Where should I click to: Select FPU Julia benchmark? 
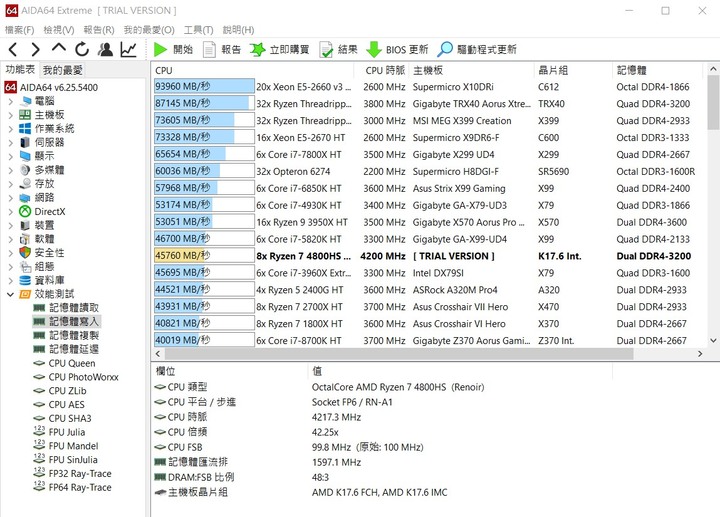click(59, 432)
